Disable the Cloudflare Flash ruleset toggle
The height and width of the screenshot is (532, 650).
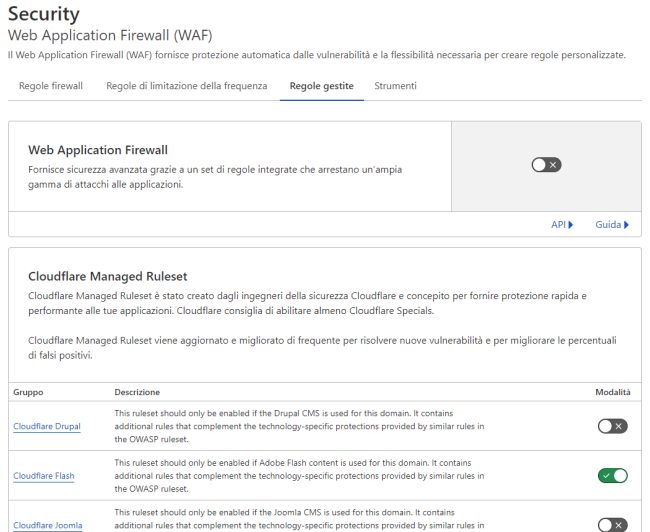(613, 476)
